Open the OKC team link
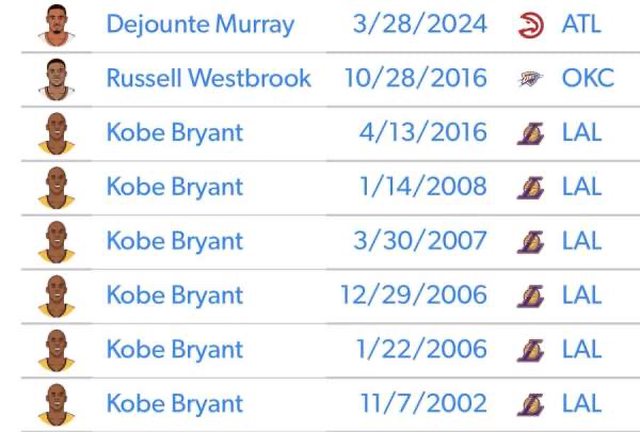 click(x=588, y=78)
